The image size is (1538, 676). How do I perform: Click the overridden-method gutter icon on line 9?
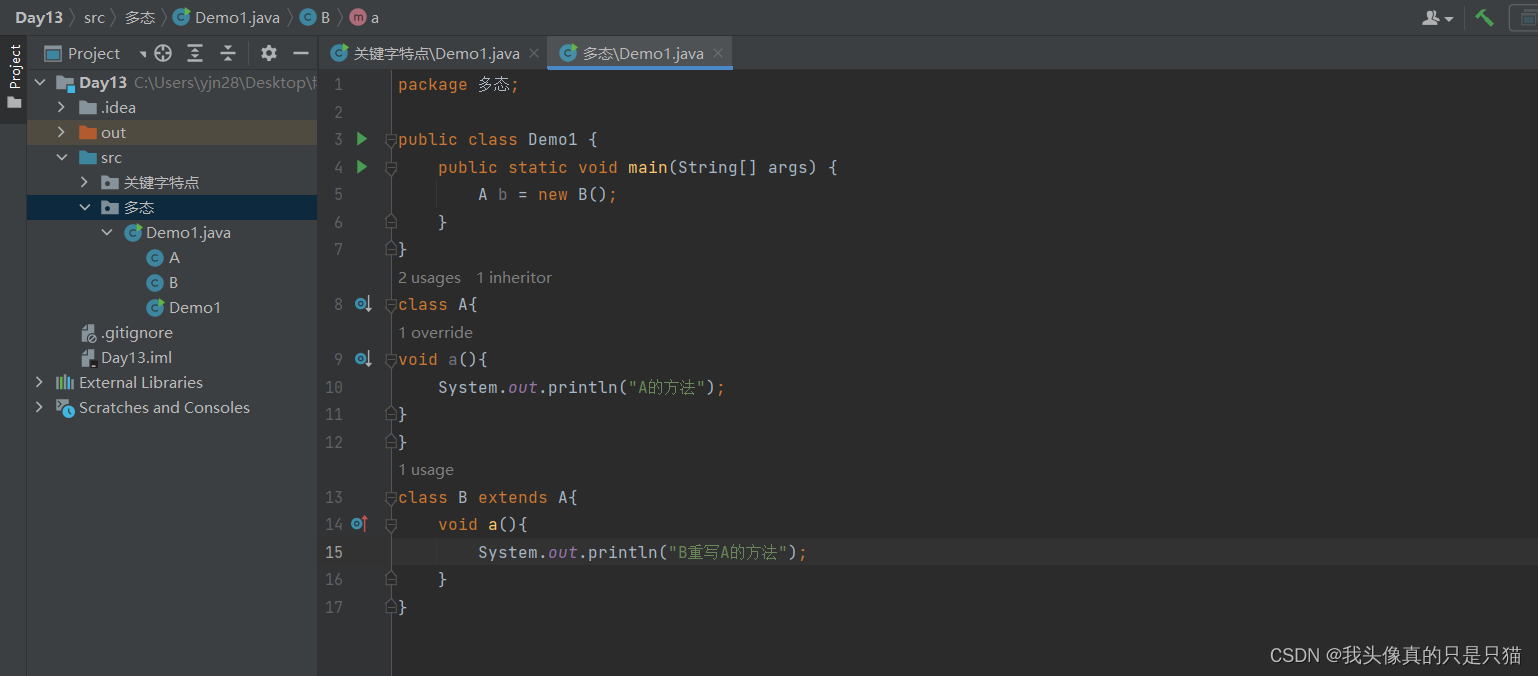tap(363, 358)
